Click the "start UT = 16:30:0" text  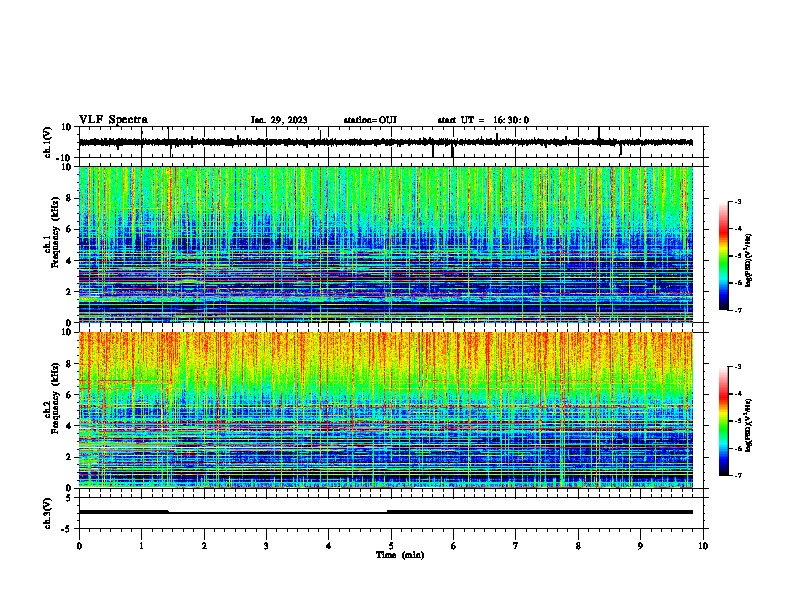pos(483,120)
